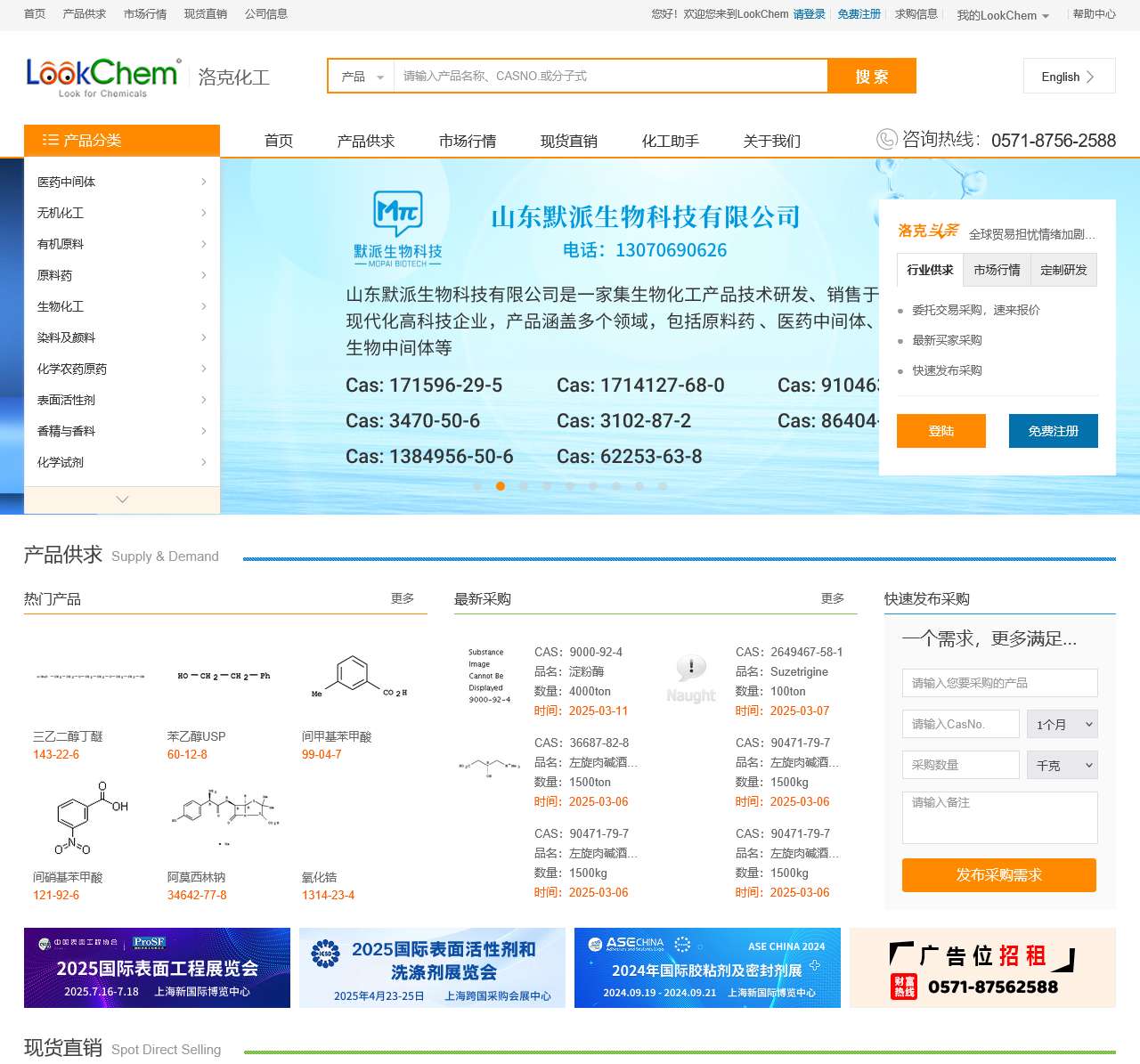
Task: Go to the first banner carousel dot
Action: [x=477, y=486]
